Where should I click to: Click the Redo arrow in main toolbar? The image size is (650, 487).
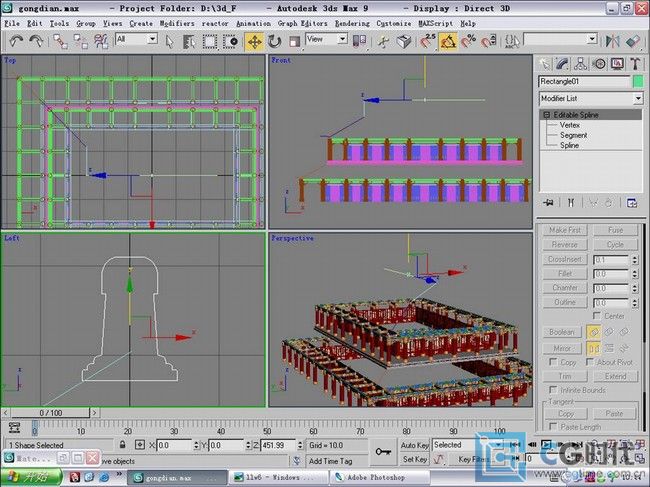point(36,41)
